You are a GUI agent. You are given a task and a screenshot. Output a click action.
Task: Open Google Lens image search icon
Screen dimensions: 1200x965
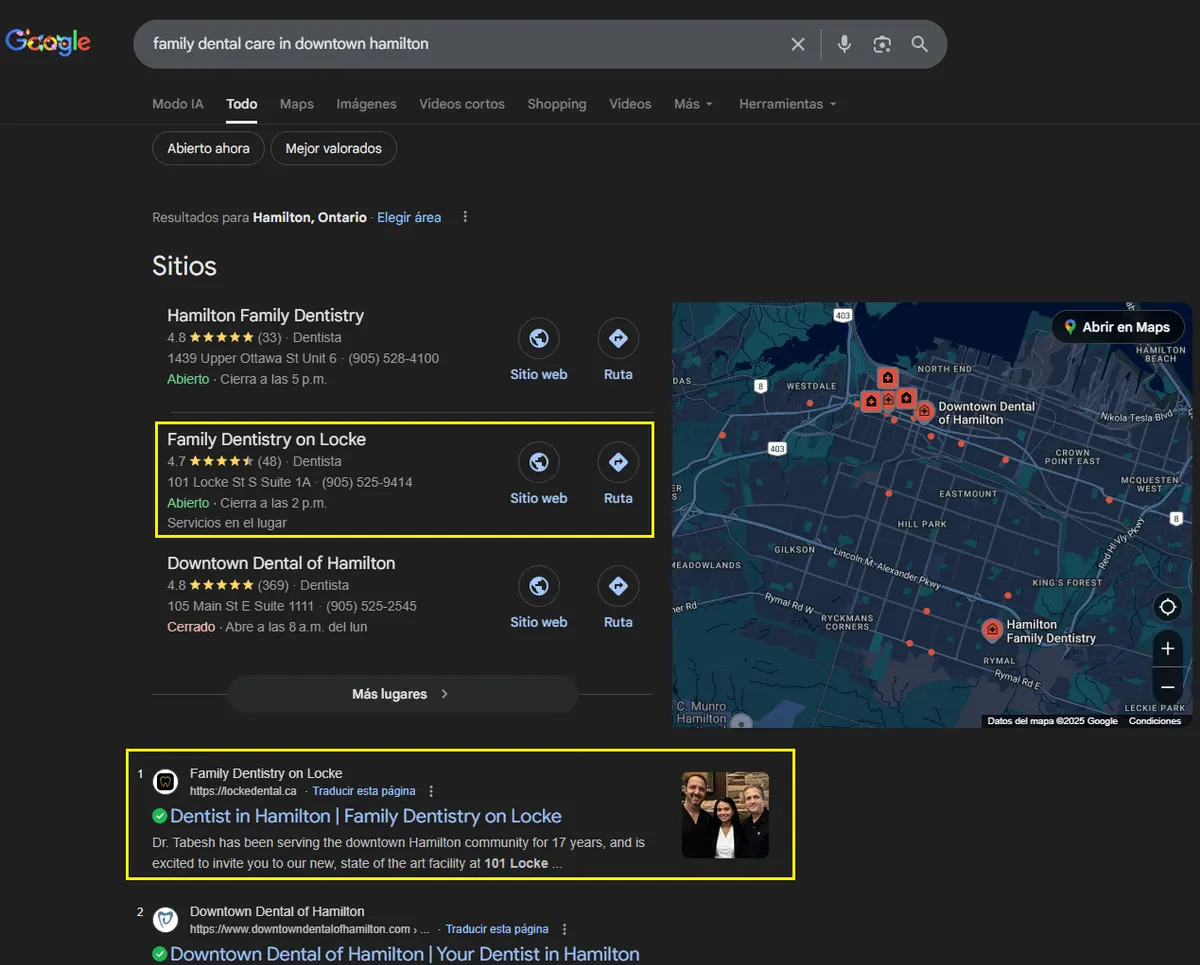point(882,44)
